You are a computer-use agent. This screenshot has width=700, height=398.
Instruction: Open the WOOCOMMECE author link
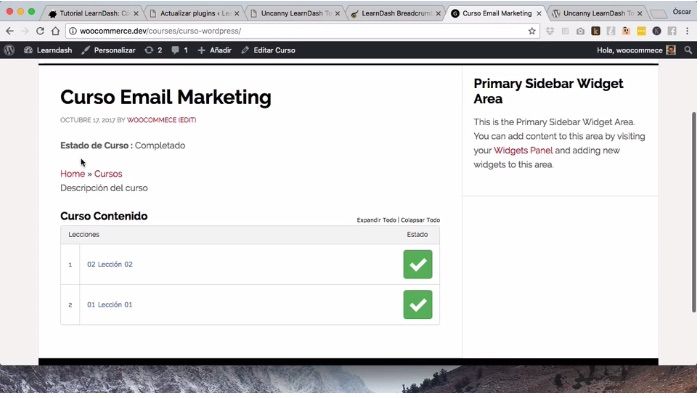pos(152,120)
